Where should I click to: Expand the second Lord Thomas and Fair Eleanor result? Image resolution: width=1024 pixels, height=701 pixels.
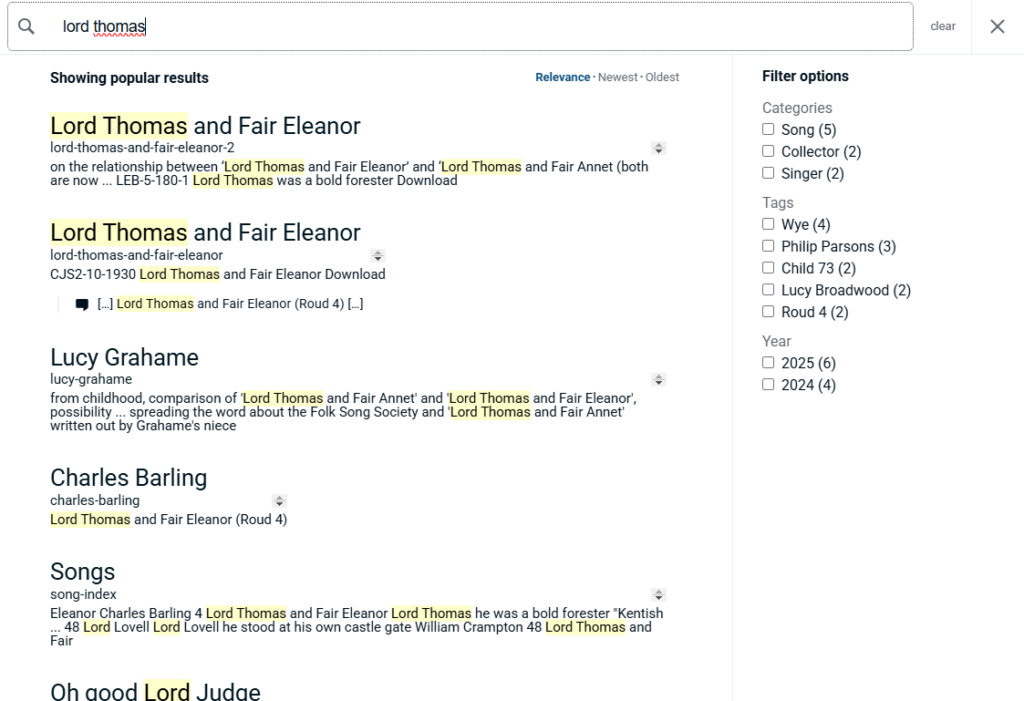(x=378, y=256)
